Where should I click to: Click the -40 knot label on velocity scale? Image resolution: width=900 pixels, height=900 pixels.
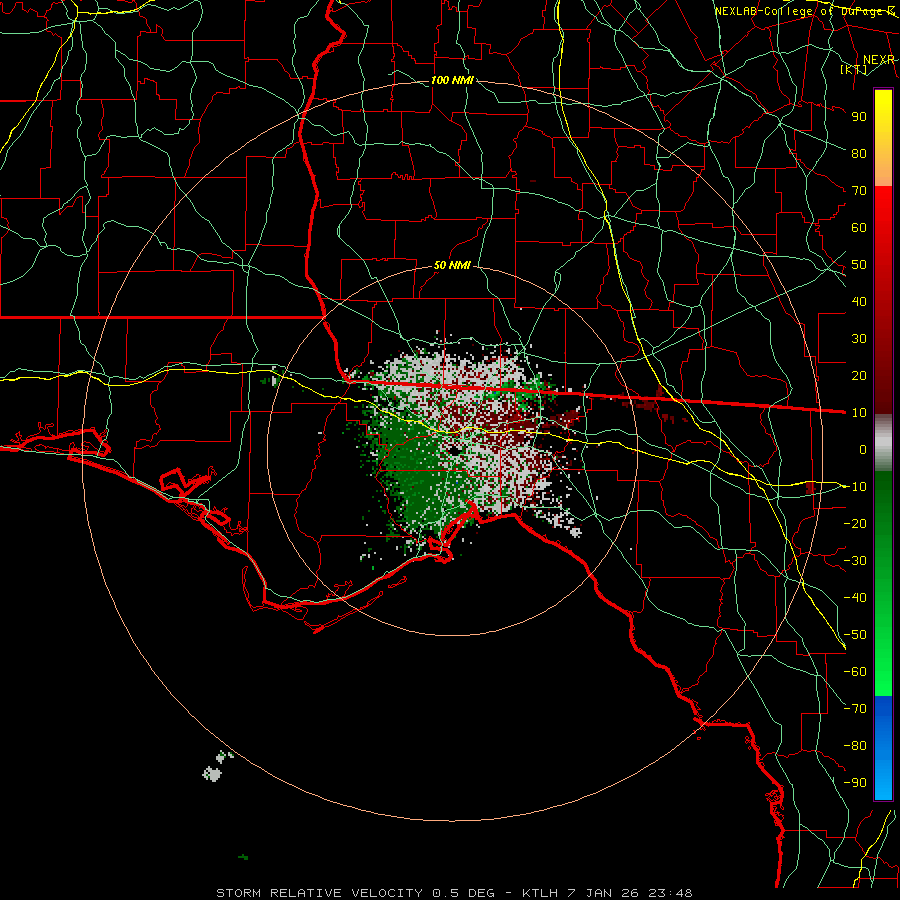(x=855, y=598)
